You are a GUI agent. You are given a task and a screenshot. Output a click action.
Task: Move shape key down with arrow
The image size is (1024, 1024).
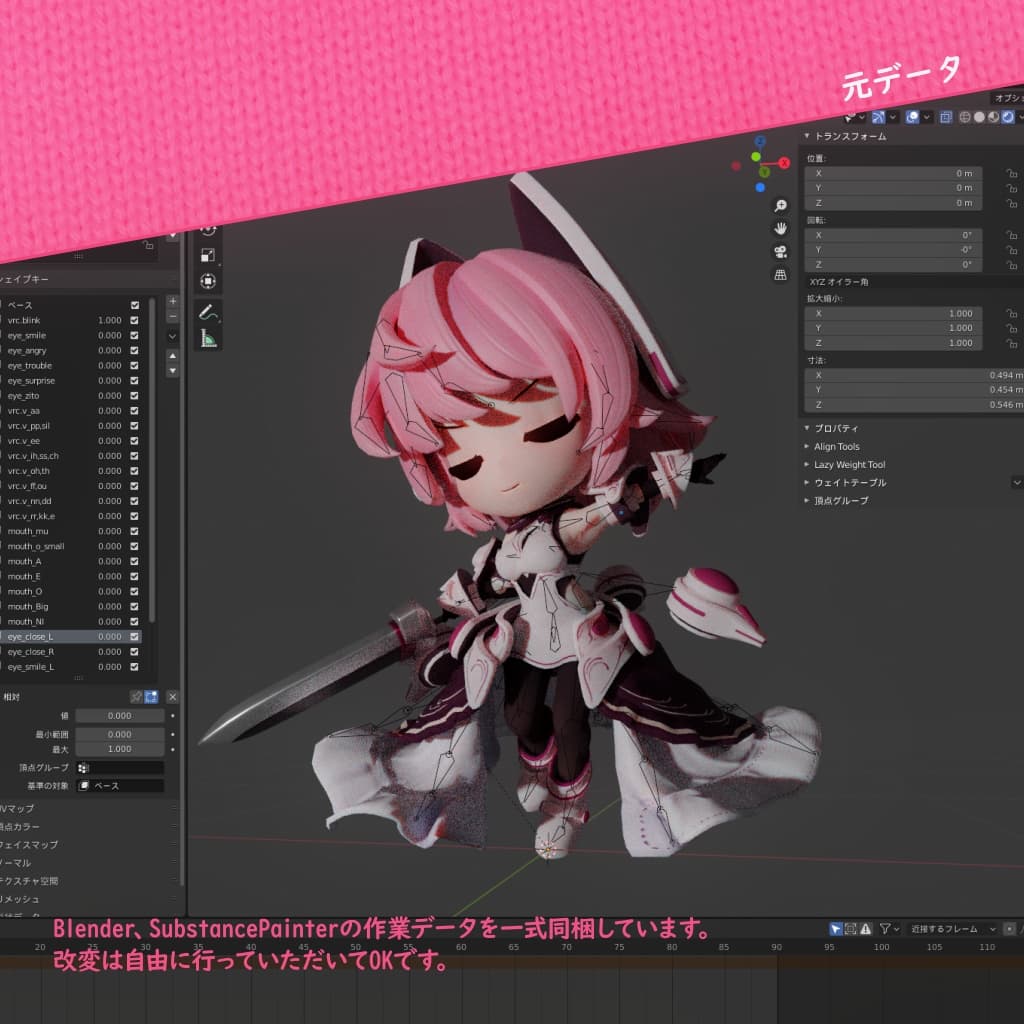[x=172, y=370]
